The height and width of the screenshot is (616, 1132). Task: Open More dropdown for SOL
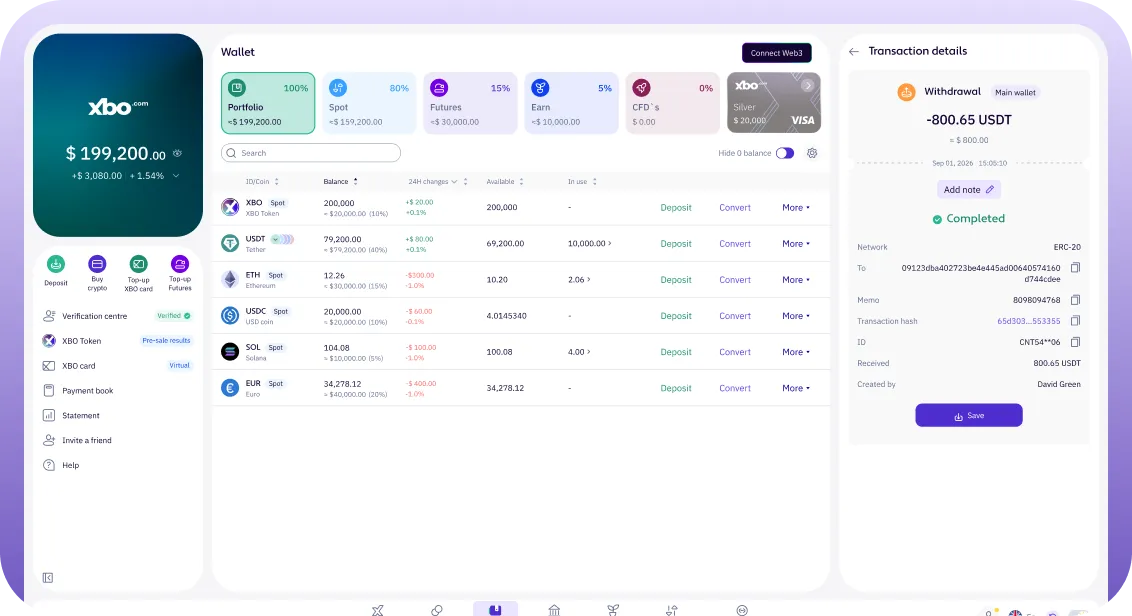coord(796,352)
